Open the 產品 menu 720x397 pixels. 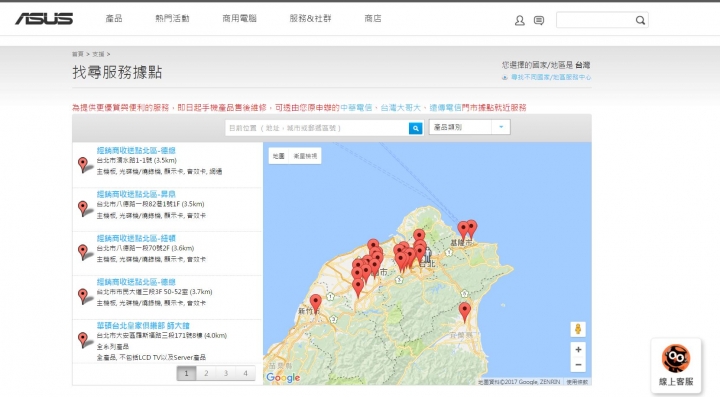click(x=114, y=18)
